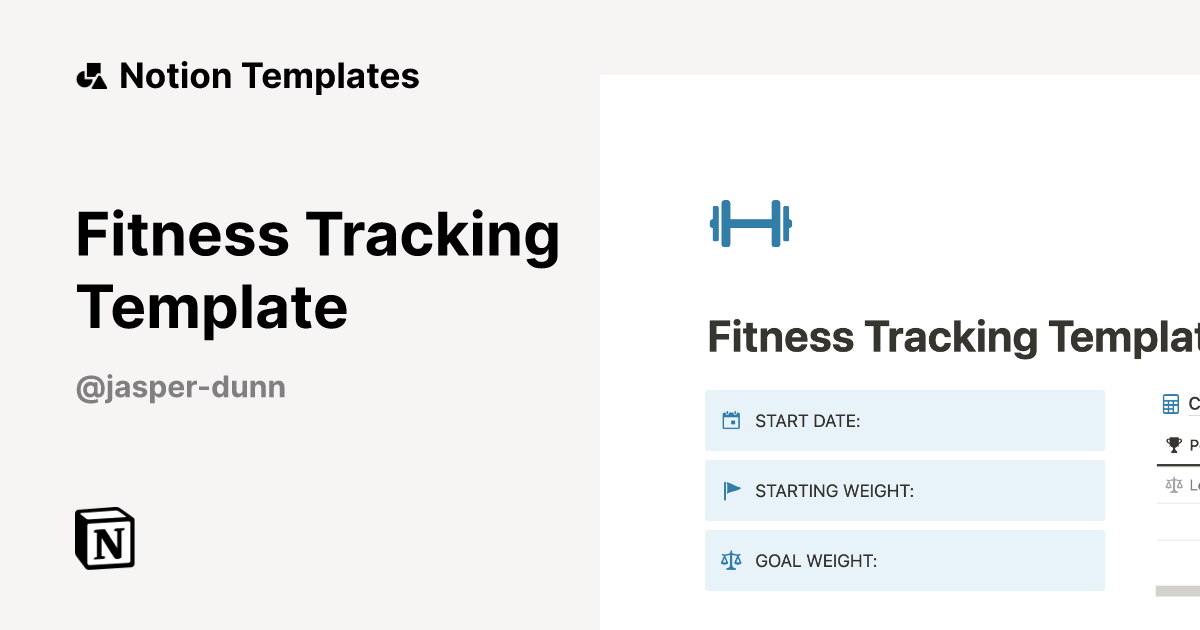Click the Fitness Tracking Template page heading

click(x=950, y=336)
